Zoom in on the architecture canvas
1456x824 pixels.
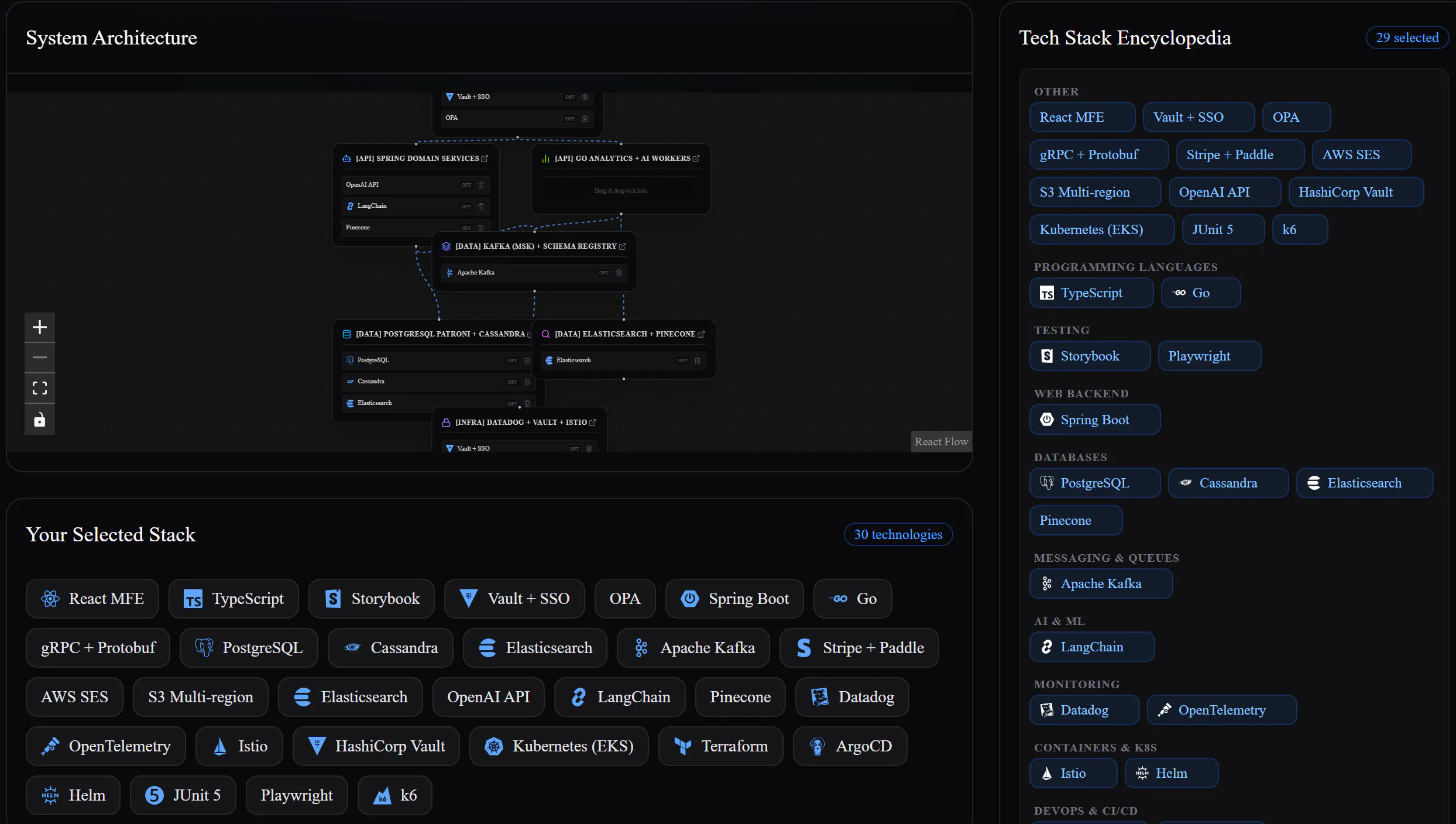(x=40, y=327)
